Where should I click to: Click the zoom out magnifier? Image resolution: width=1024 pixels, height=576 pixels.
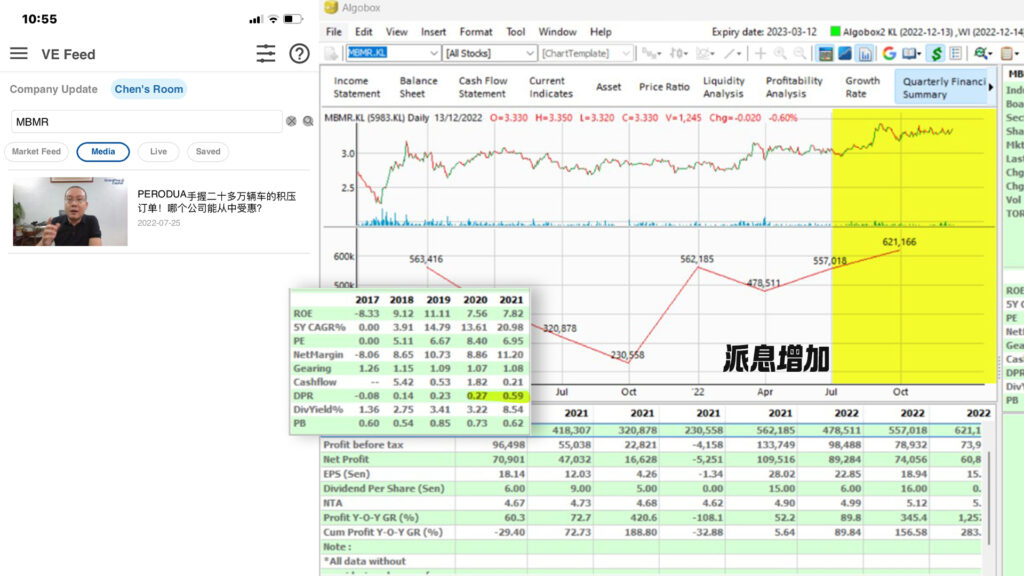799,54
